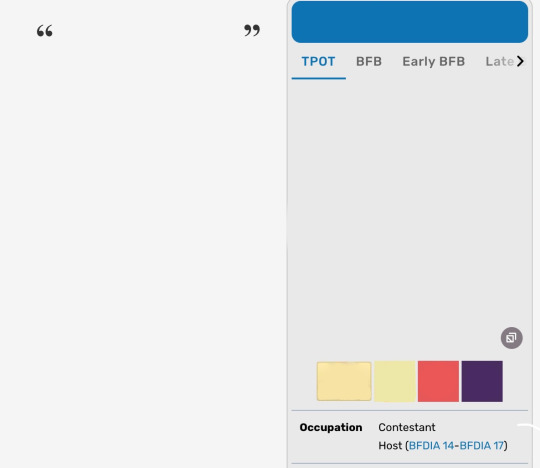This screenshot has height=468, width=540.
Task: Select the dark purple thumbnail
Action: point(482,381)
